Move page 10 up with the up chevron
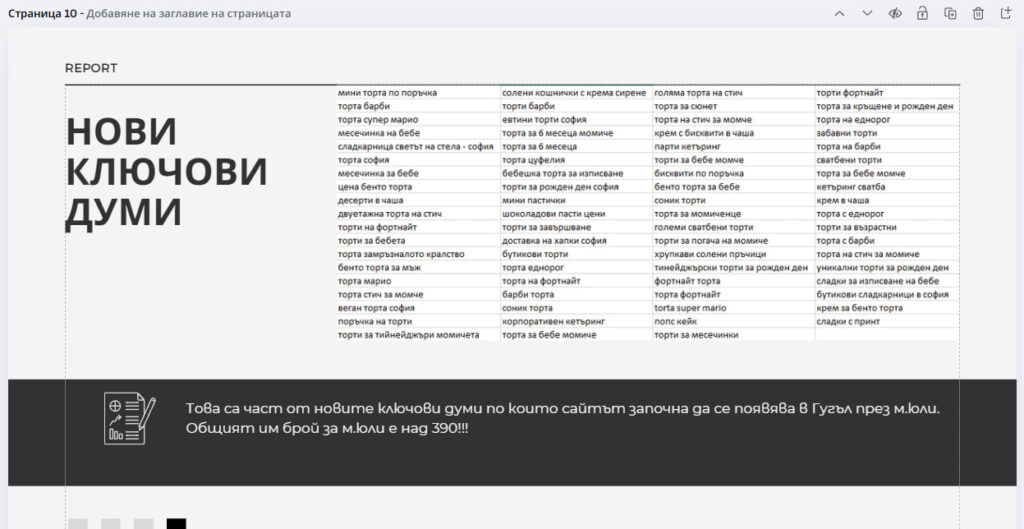Image resolution: width=1024 pixels, height=529 pixels. point(839,13)
